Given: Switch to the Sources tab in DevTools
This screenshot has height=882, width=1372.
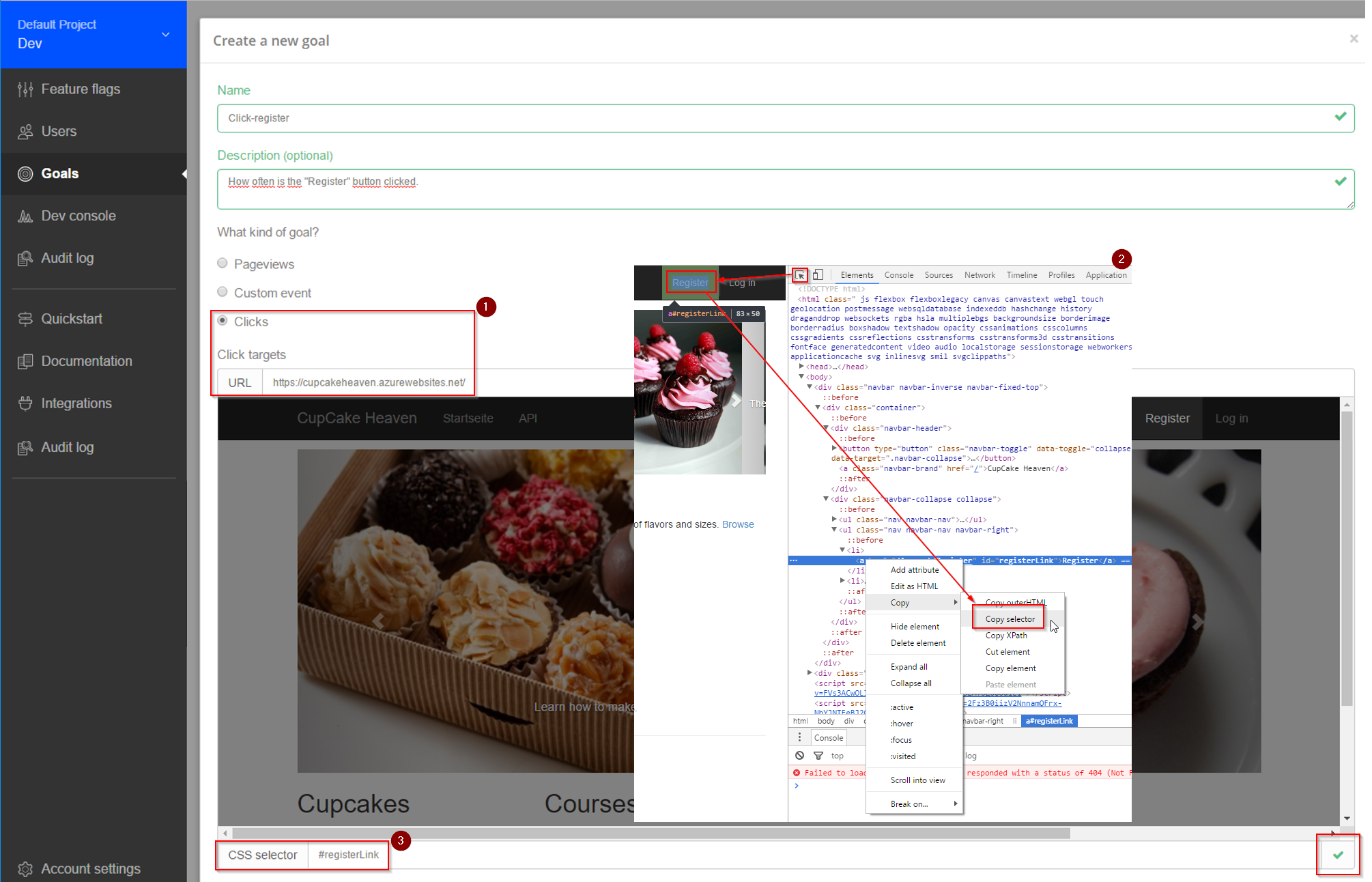Looking at the screenshot, I should [x=939, y=275].
